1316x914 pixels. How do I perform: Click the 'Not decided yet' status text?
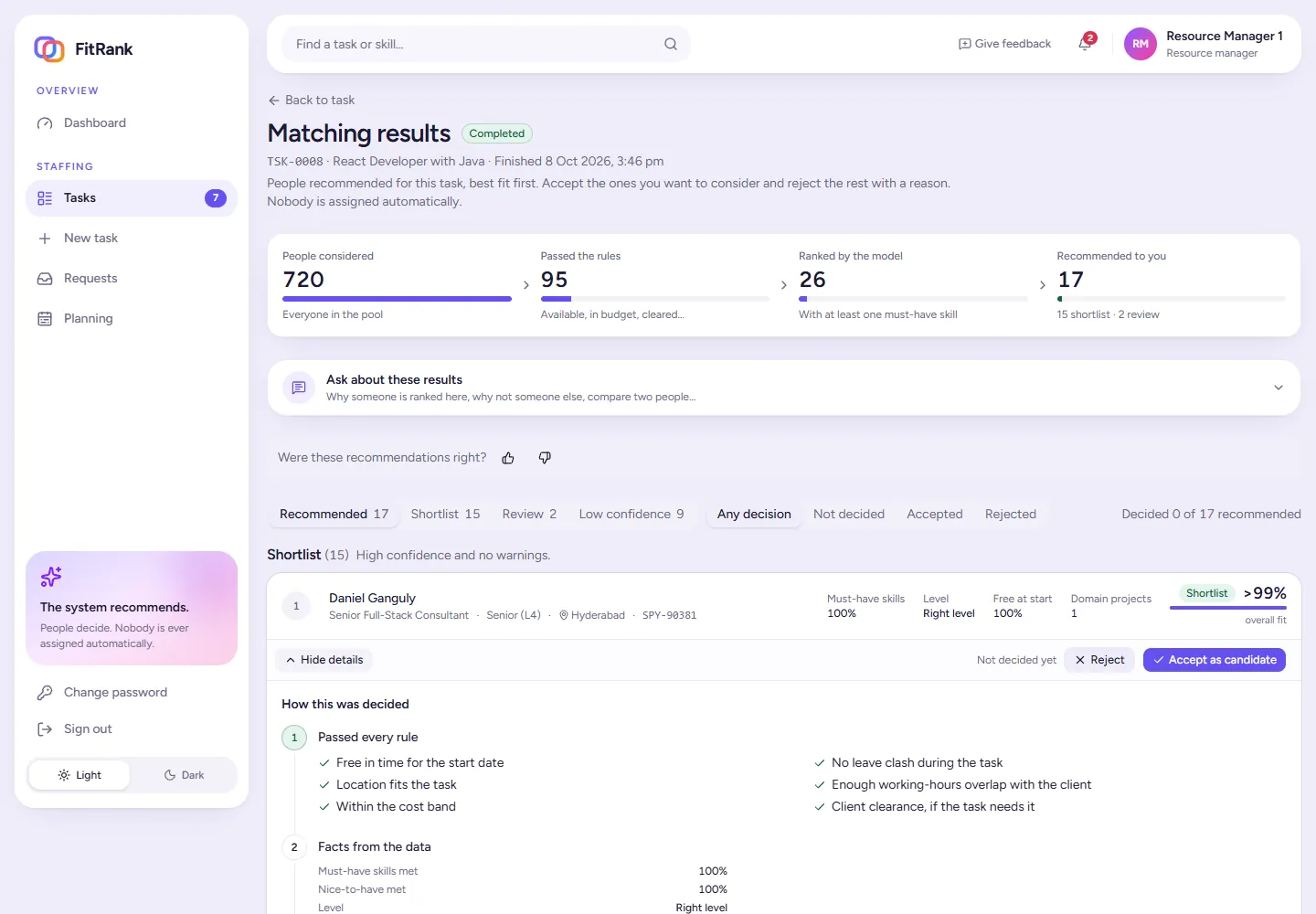pyautogui.click(x=1016, y=660)
